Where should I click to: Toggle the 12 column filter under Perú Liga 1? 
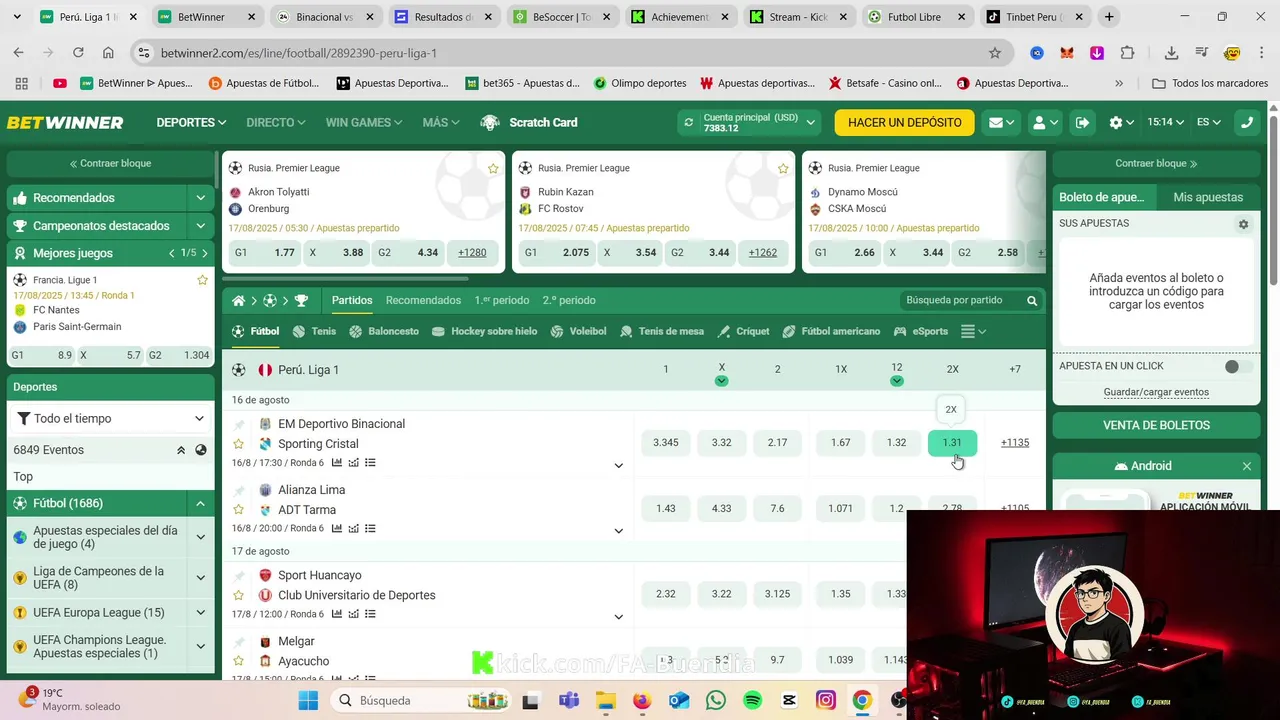point(896,381)
